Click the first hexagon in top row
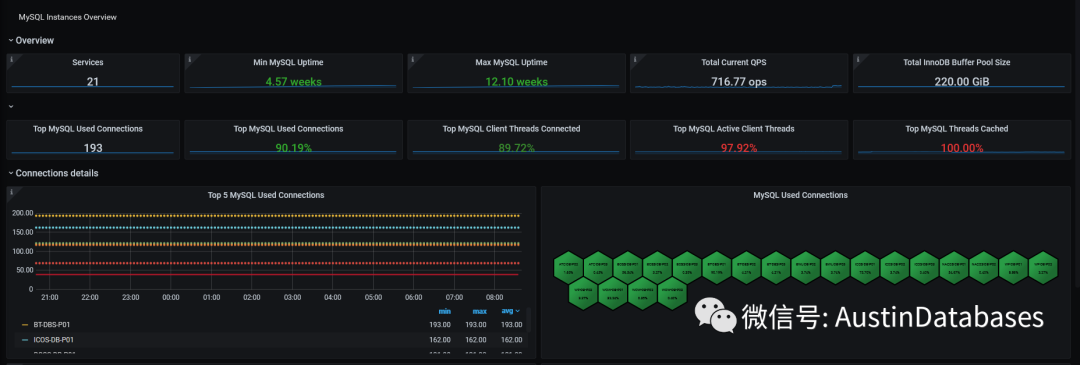Screen dimensions: 1080x365 [568, 267]
